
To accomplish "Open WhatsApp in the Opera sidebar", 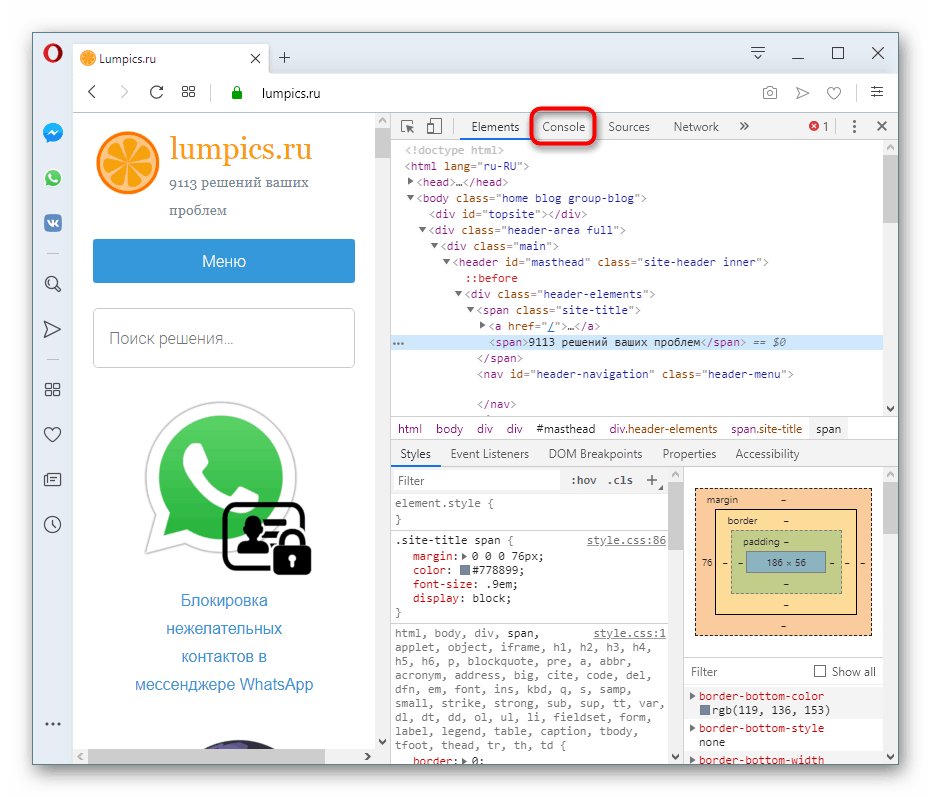I will click(x=53, y=178).
